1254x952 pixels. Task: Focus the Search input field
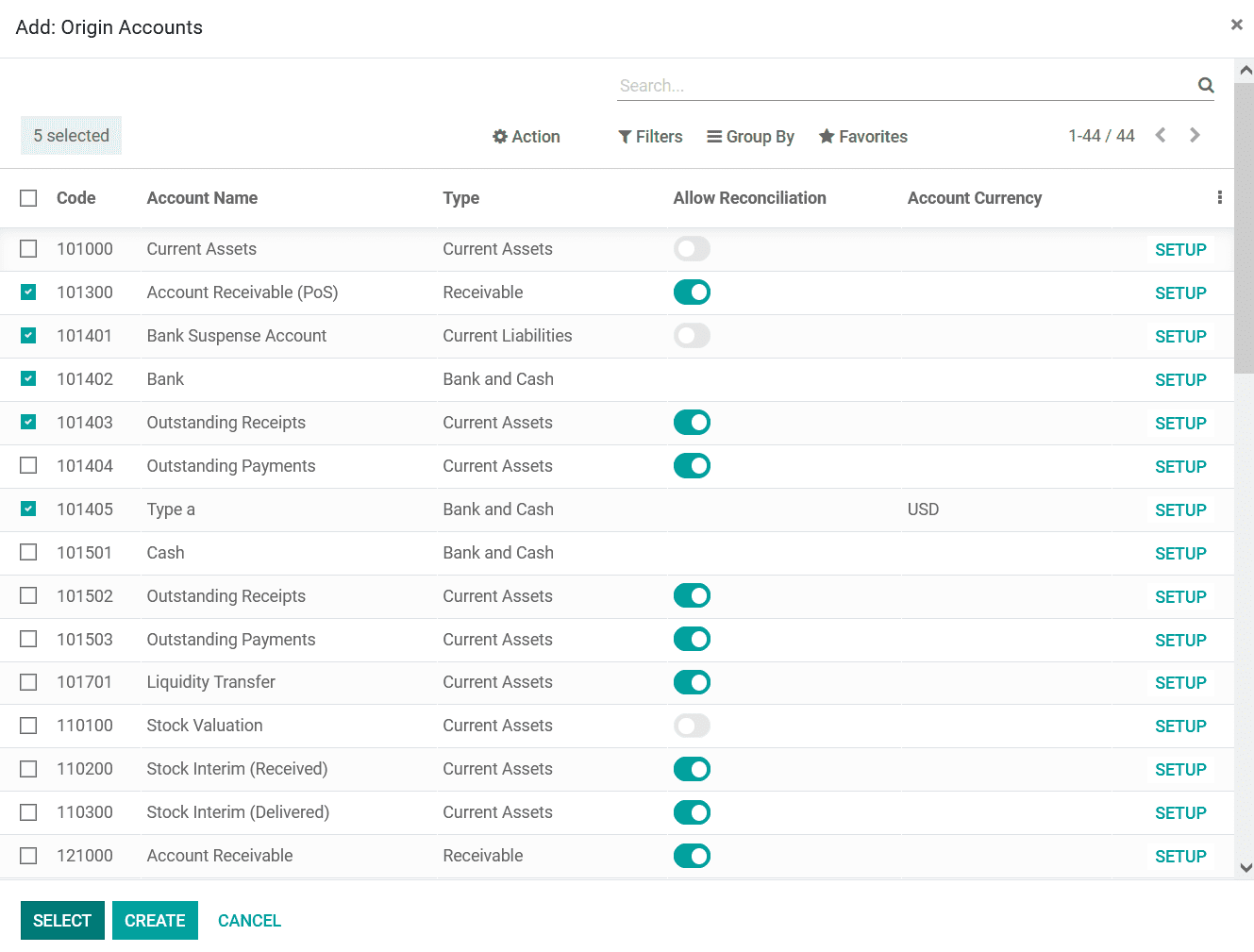click(906, 86)
